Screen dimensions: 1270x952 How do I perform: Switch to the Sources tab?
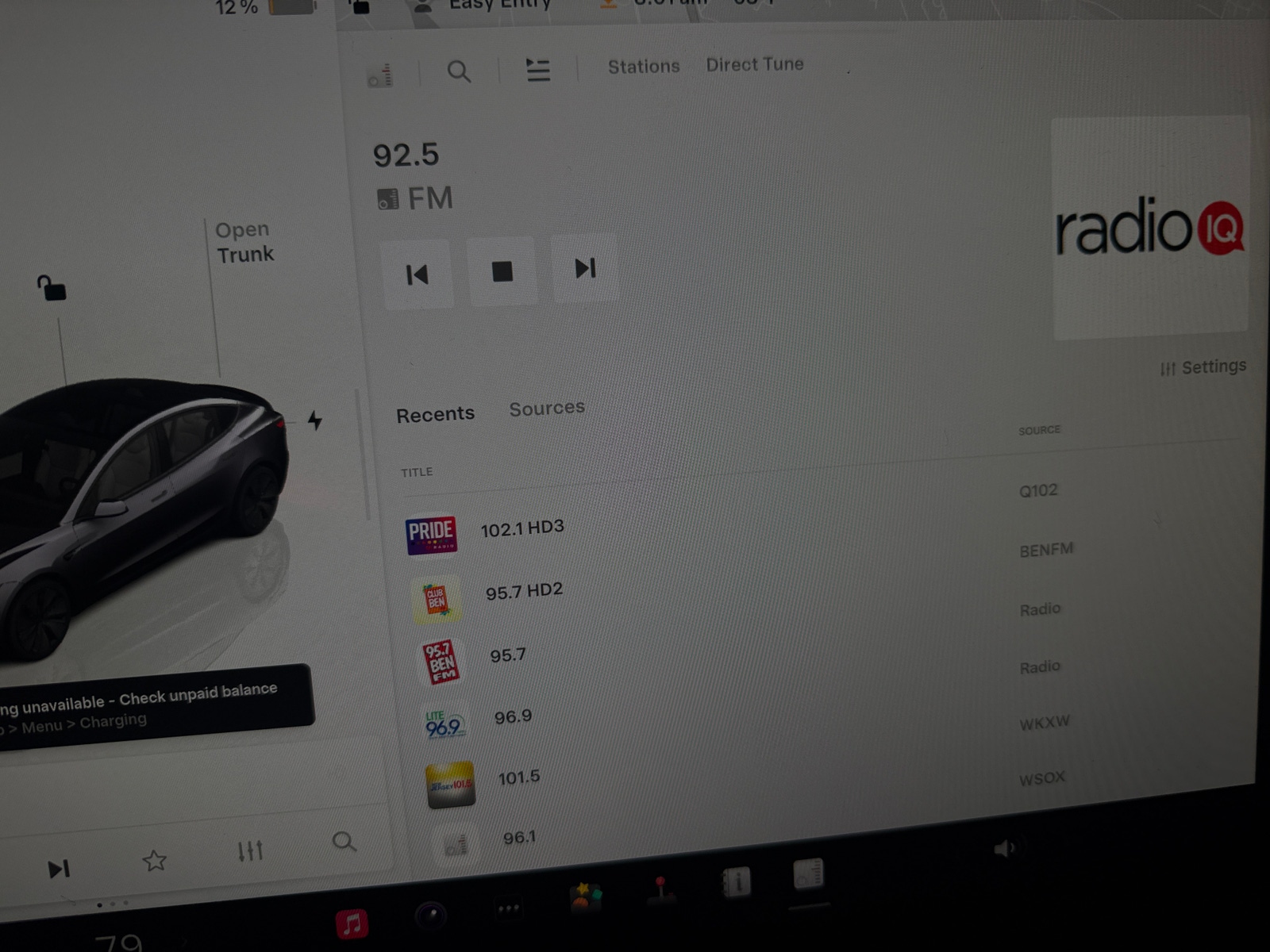[547, 408]
